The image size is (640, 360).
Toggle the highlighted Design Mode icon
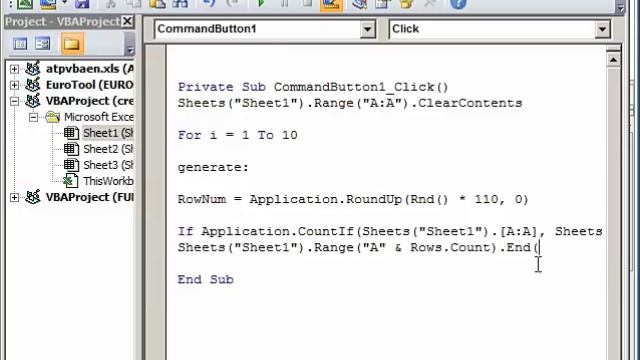tap(331, 5)
